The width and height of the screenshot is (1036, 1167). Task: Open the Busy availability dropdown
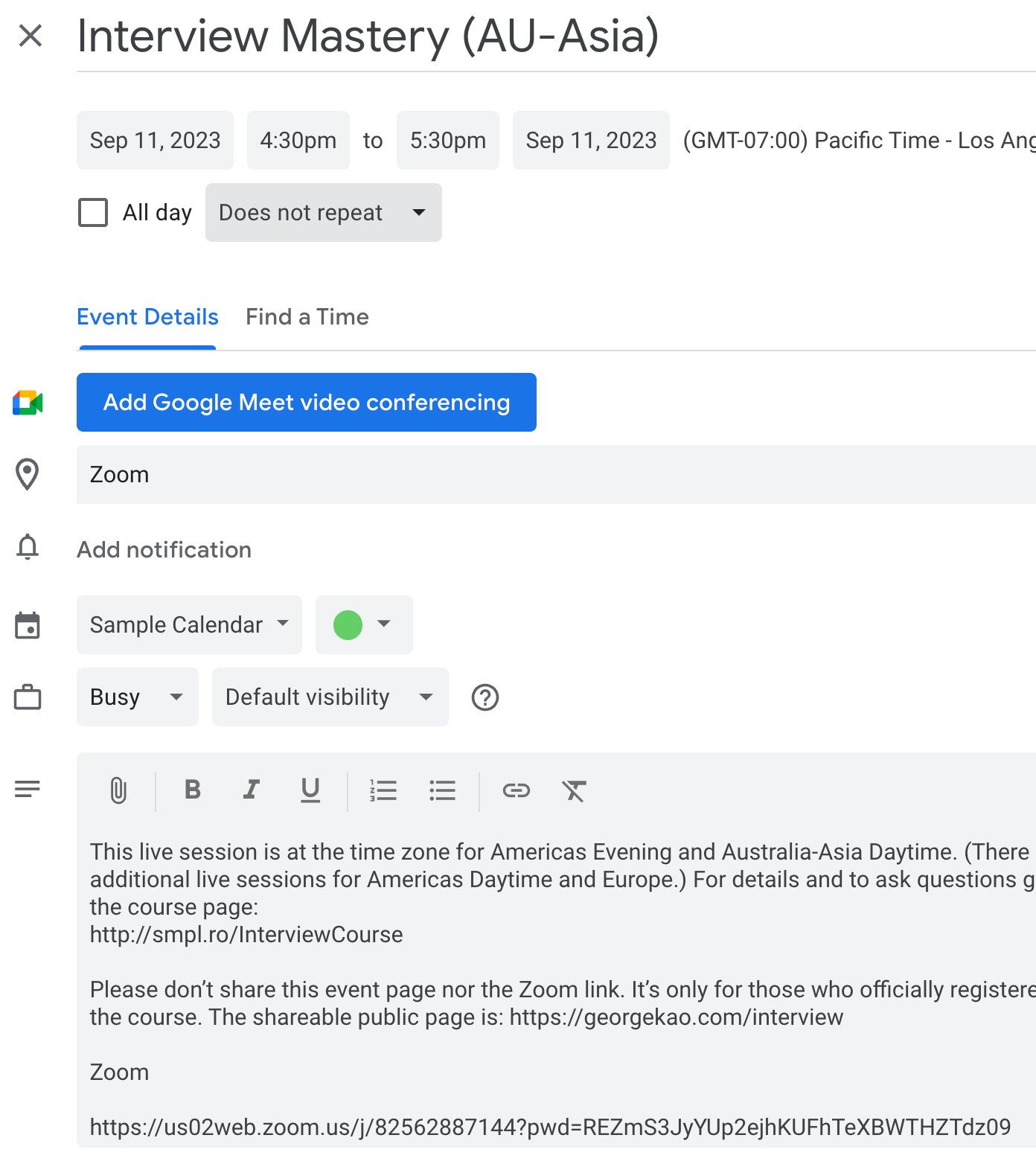[x=138, y=697]
